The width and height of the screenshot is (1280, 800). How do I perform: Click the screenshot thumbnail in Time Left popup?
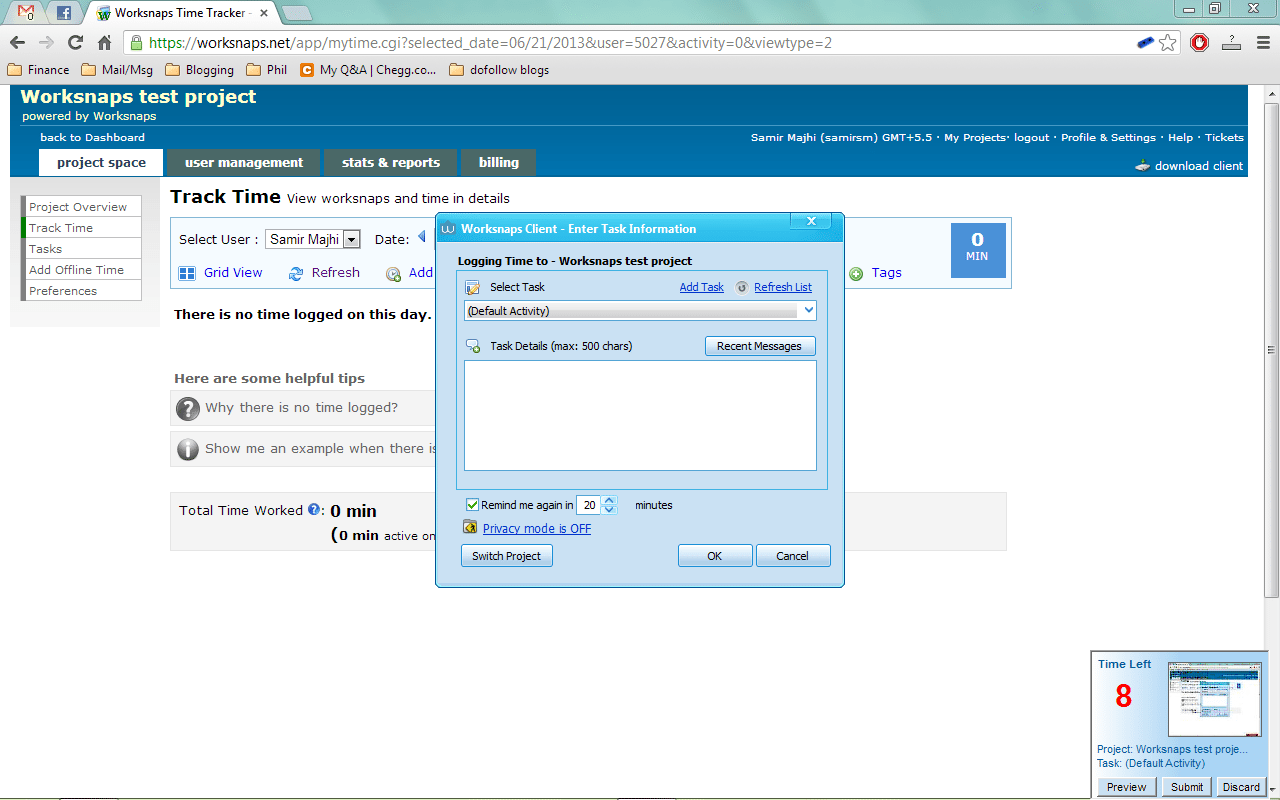pyautogui.click(x=1213, y=700)
